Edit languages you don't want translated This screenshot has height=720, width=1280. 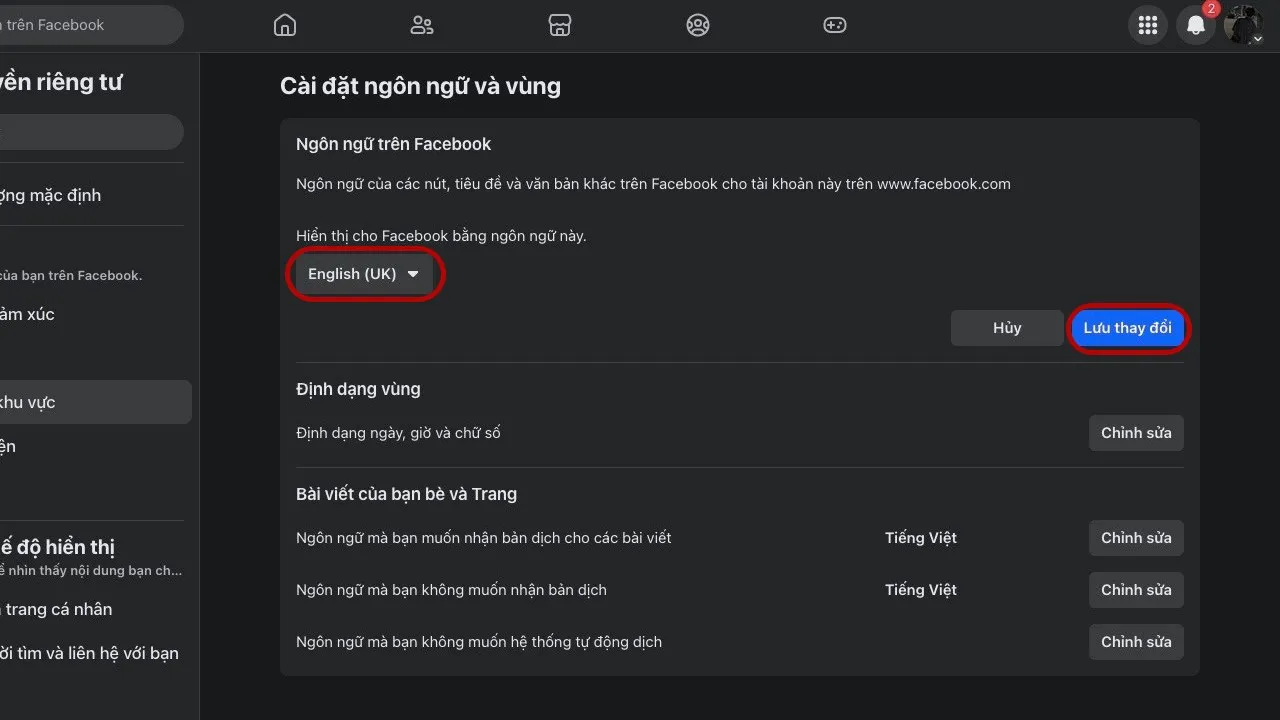1136,590
